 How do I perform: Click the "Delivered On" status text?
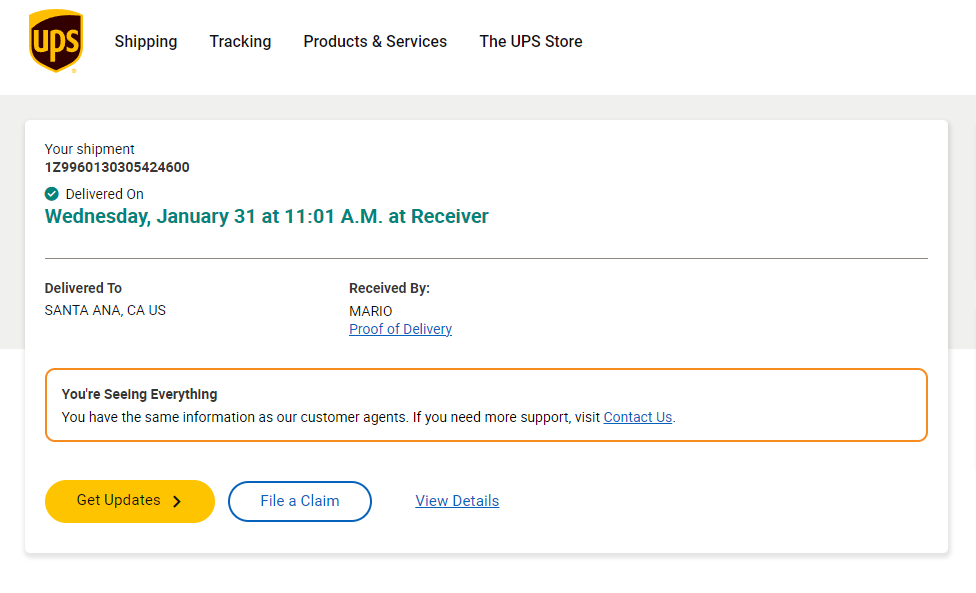105,194
